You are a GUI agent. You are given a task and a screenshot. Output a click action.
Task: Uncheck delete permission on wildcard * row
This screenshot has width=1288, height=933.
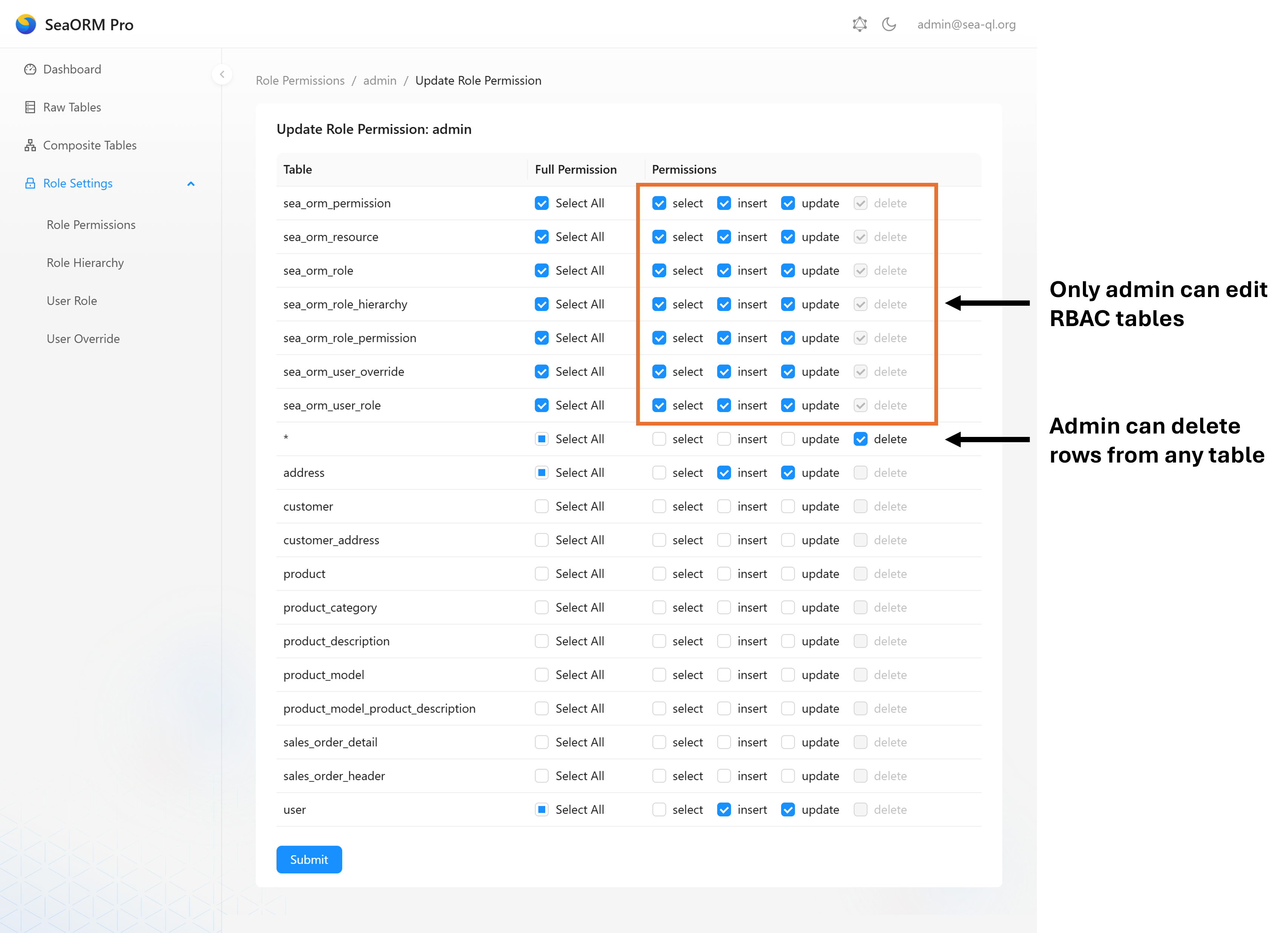pos(860,439)
